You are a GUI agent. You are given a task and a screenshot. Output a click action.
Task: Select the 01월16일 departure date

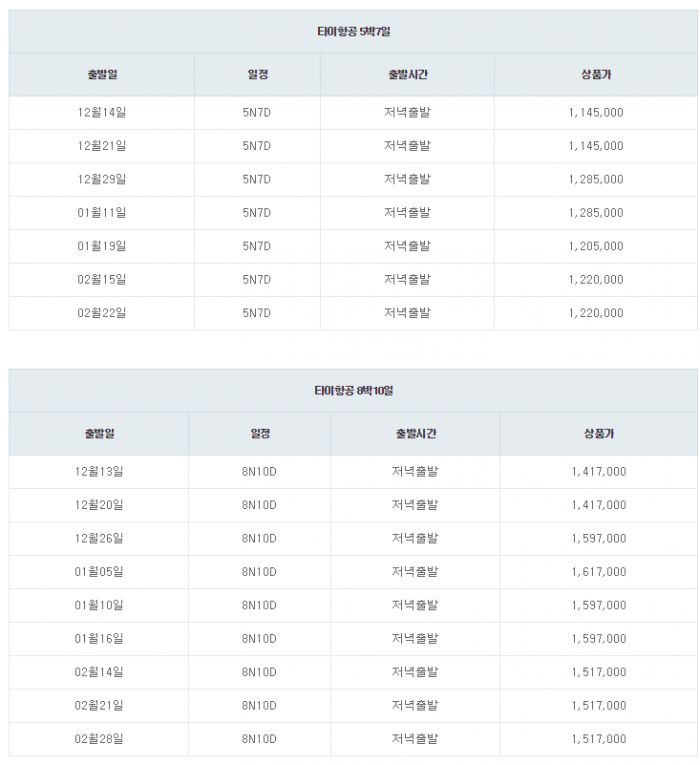tap(99, 639)
